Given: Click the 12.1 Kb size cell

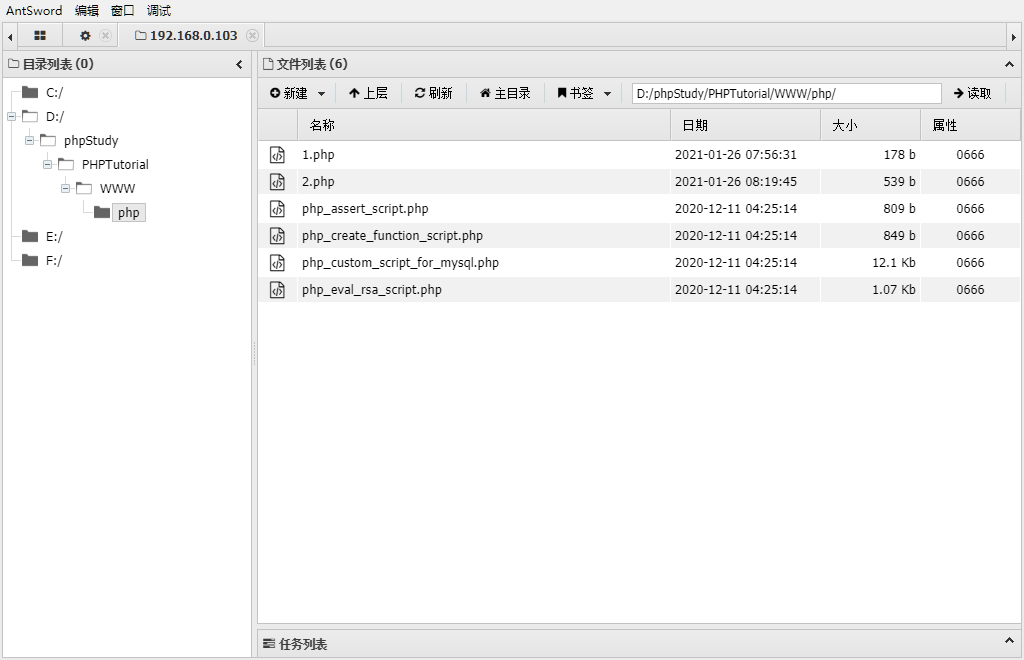Looking at the screenshot, I should point(893,263).
